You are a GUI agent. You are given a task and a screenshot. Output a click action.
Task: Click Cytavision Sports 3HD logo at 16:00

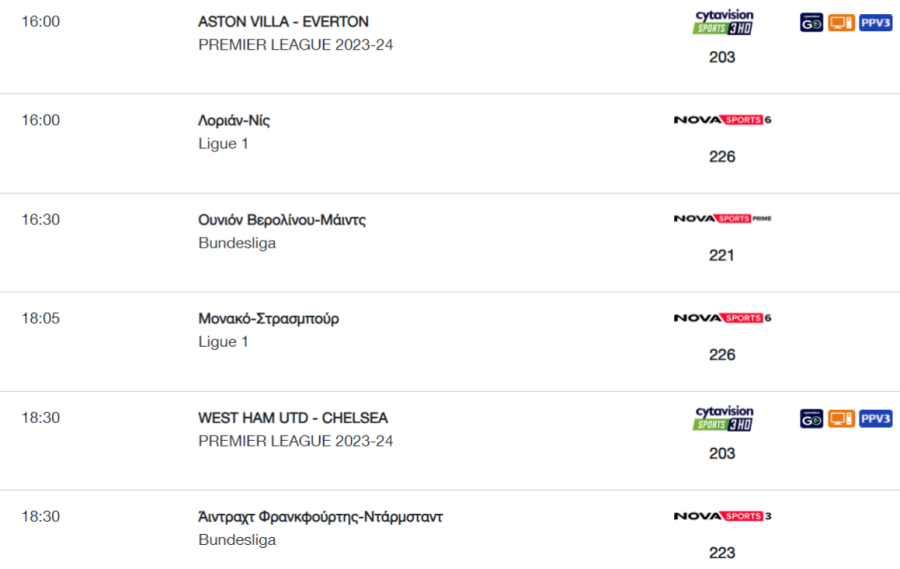tap(723, 22)
